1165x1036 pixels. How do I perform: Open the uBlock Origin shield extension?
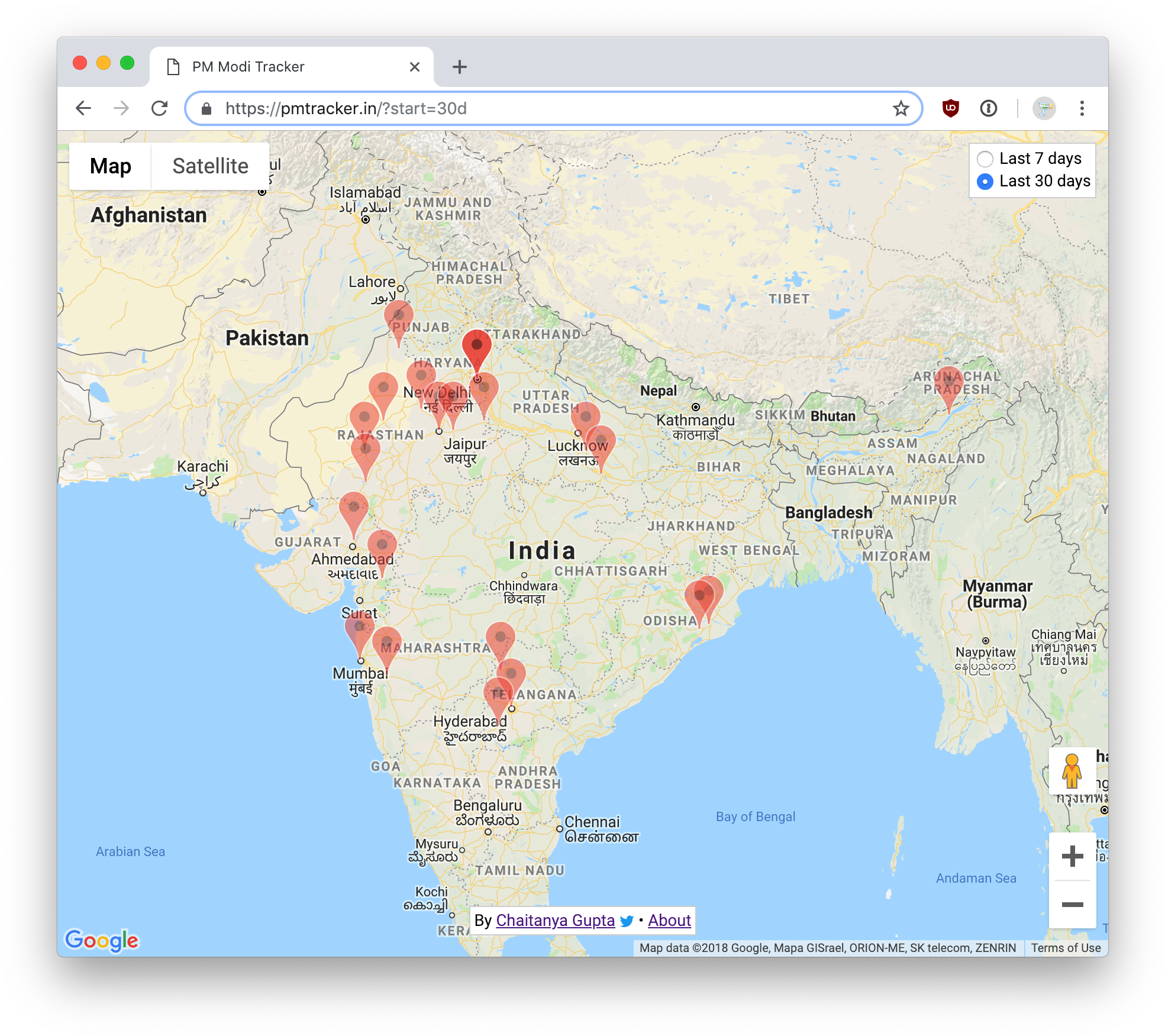[x=950, y=108]
